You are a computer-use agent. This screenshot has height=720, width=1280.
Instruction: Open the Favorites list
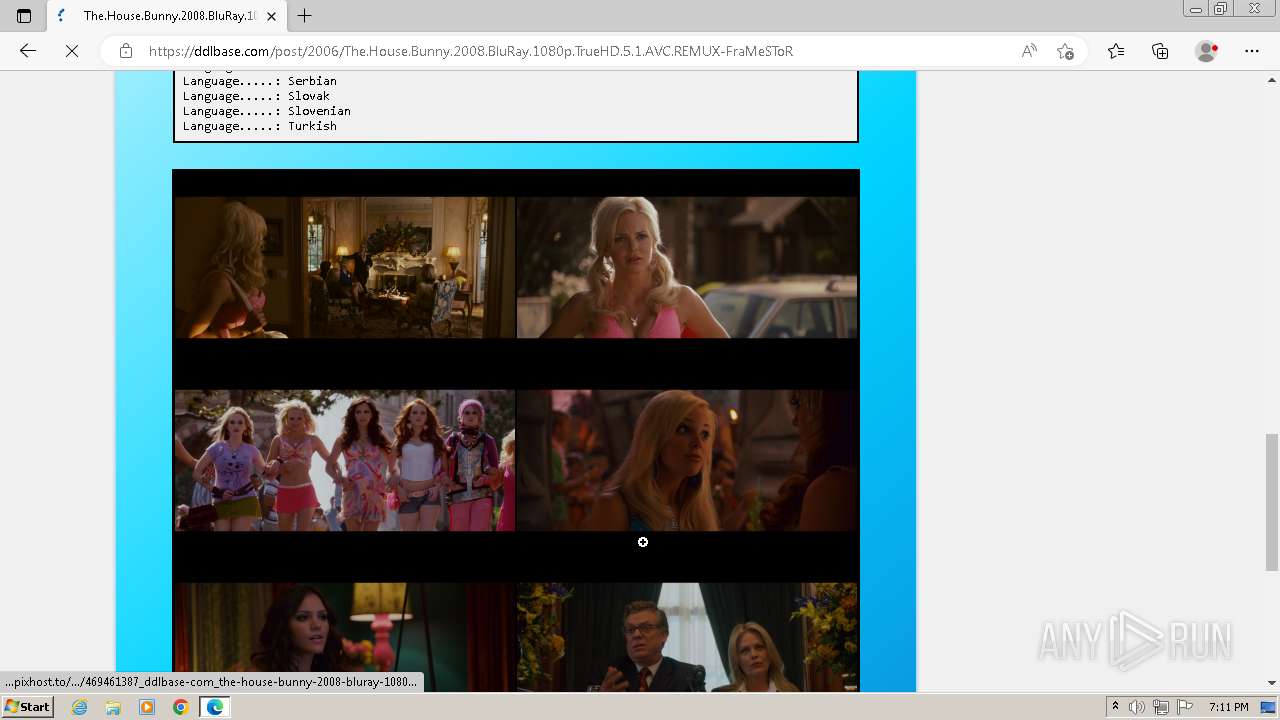1116,51
